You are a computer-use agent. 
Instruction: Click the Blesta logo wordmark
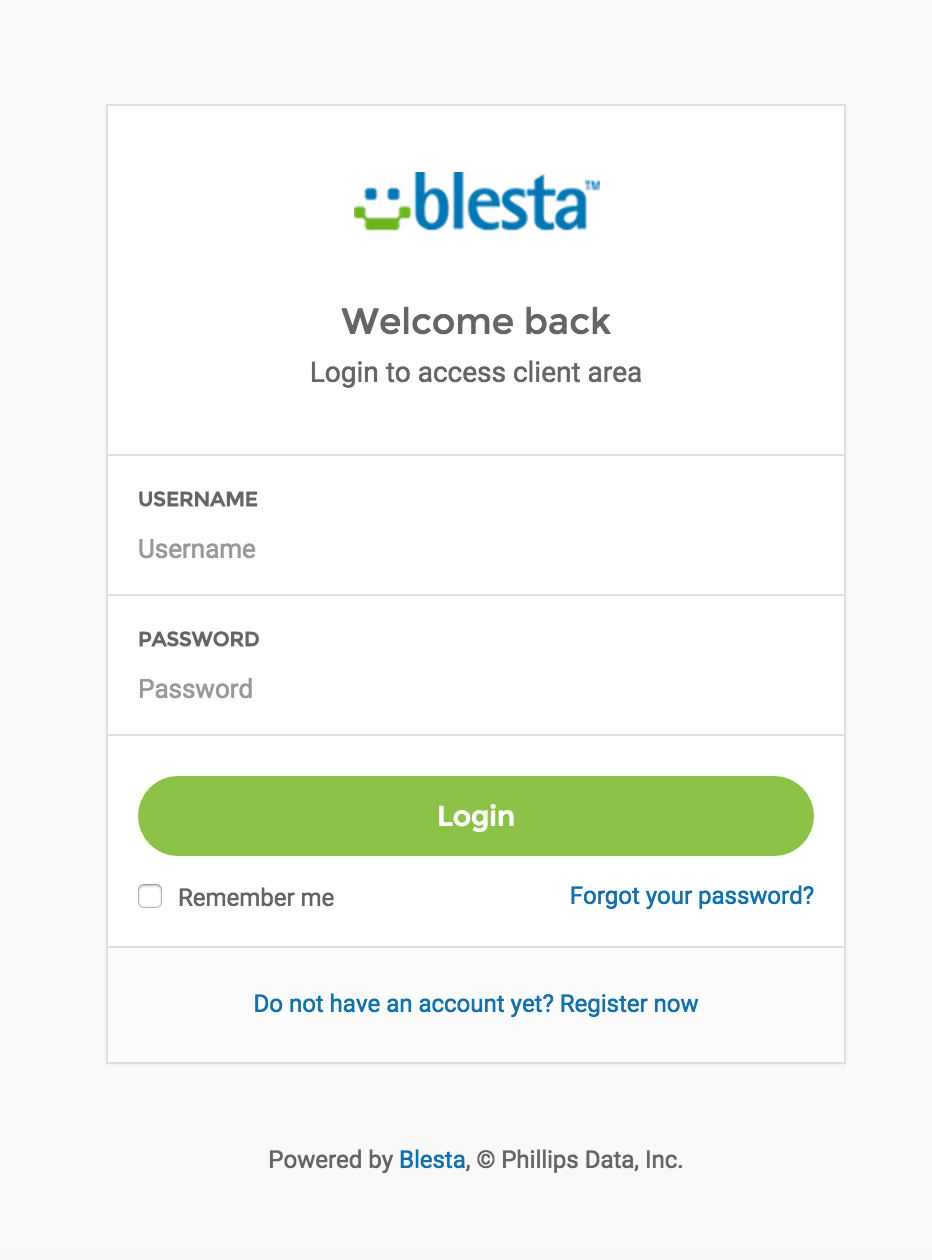pyautogui.click(x=500, y=201)
